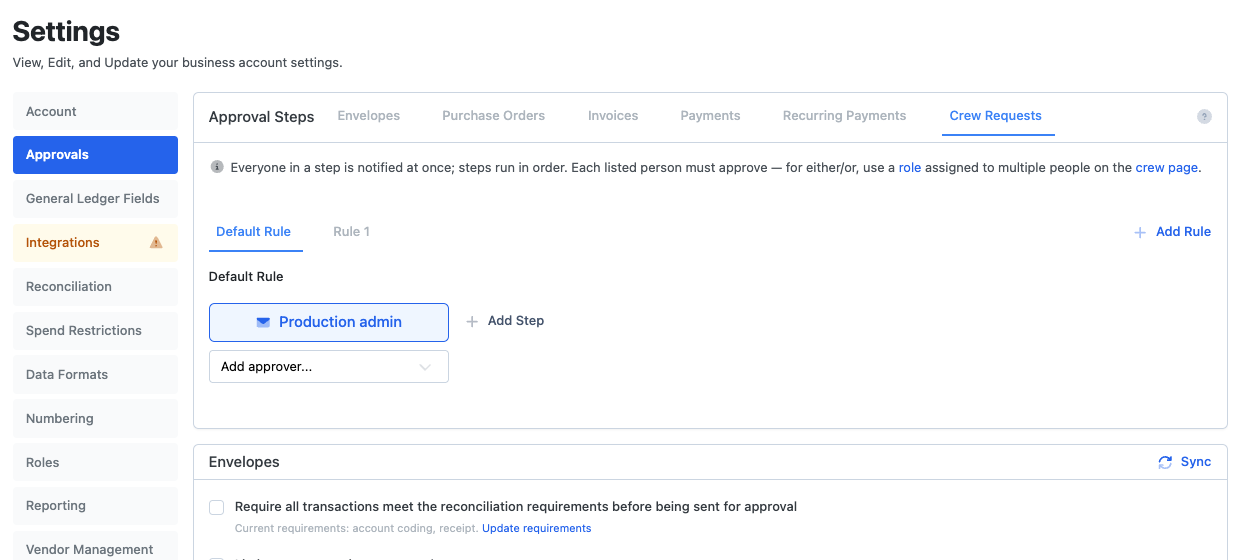
Task: Select the Default Rule tab
Action: (253, 232)
